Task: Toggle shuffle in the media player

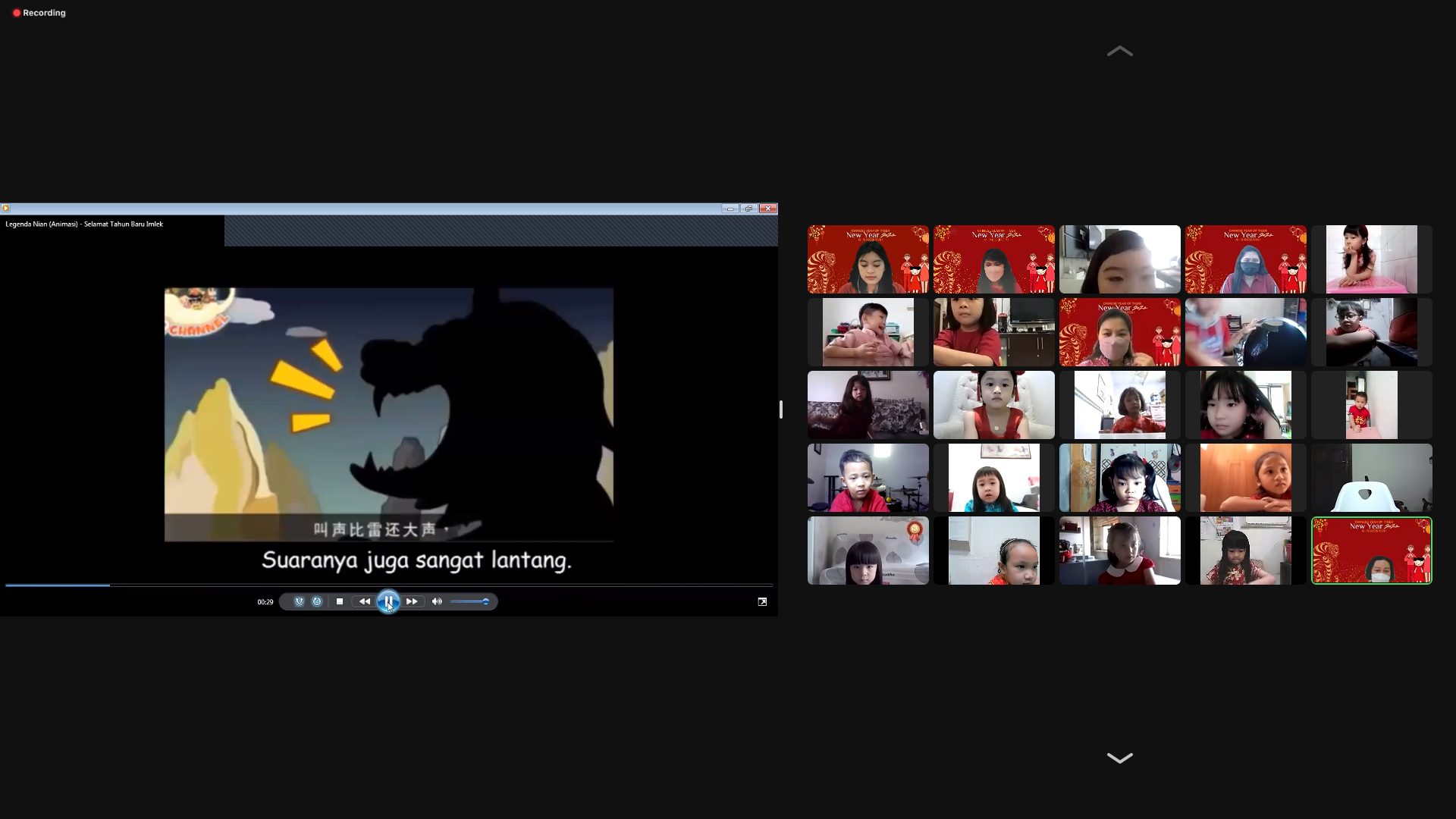Action: coord(299,601)
